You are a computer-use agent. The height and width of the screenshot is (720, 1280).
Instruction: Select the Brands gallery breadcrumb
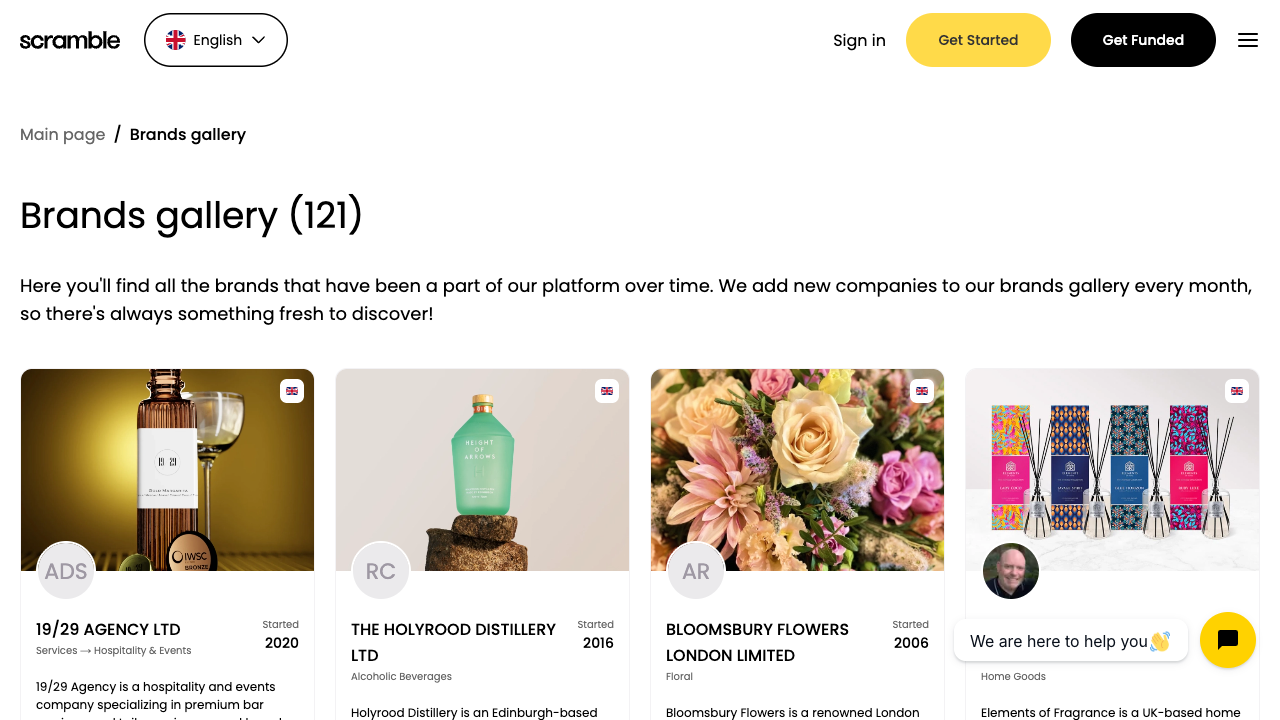tap(188, 134)
